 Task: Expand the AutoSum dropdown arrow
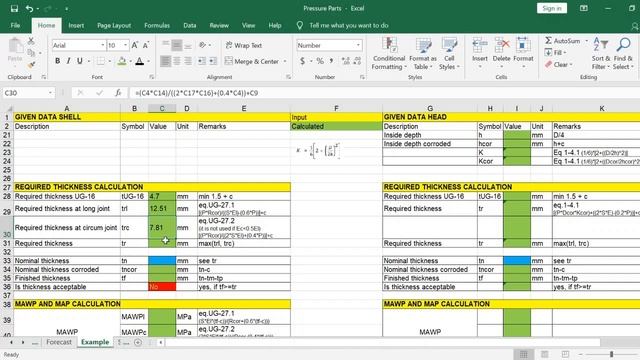pyautogui.click(x=587, y=41)
